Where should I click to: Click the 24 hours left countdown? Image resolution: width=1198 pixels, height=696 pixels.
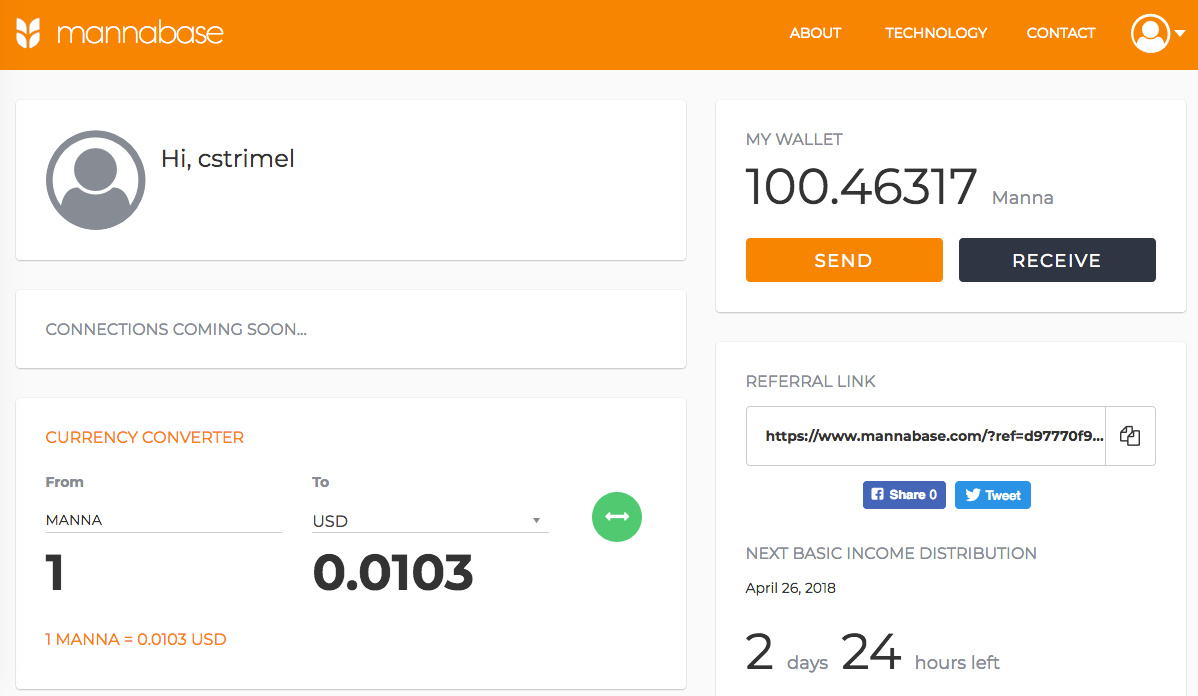pyautogui.click(x=921, y=652)
